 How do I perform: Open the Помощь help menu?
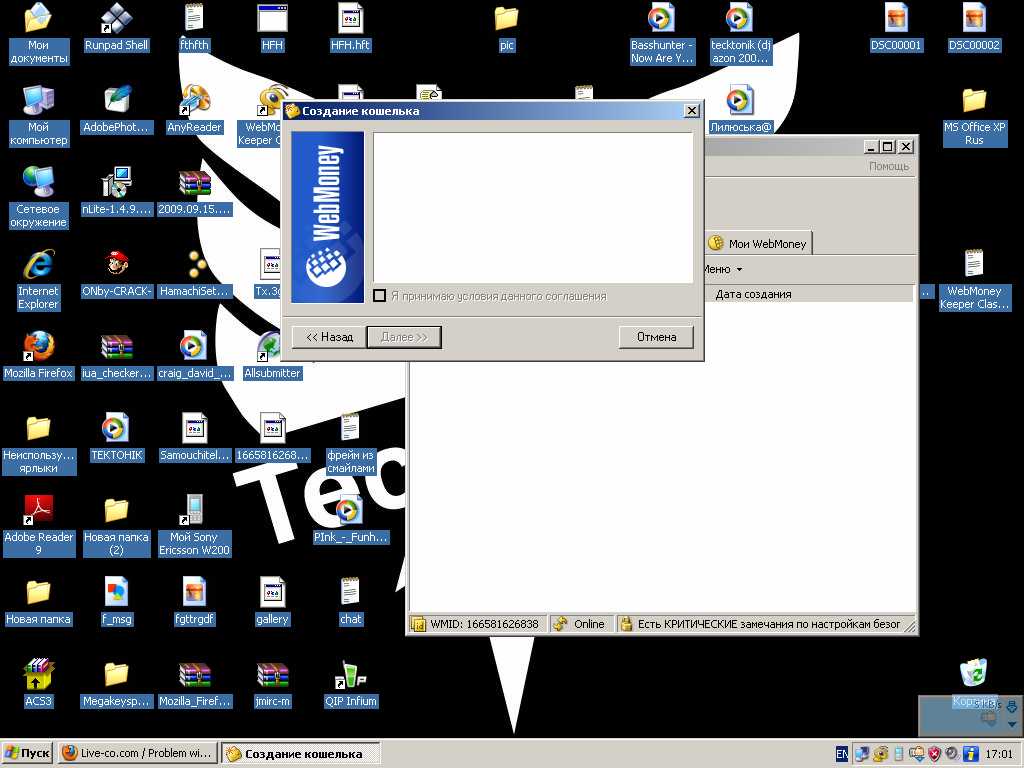pos(888,166)
